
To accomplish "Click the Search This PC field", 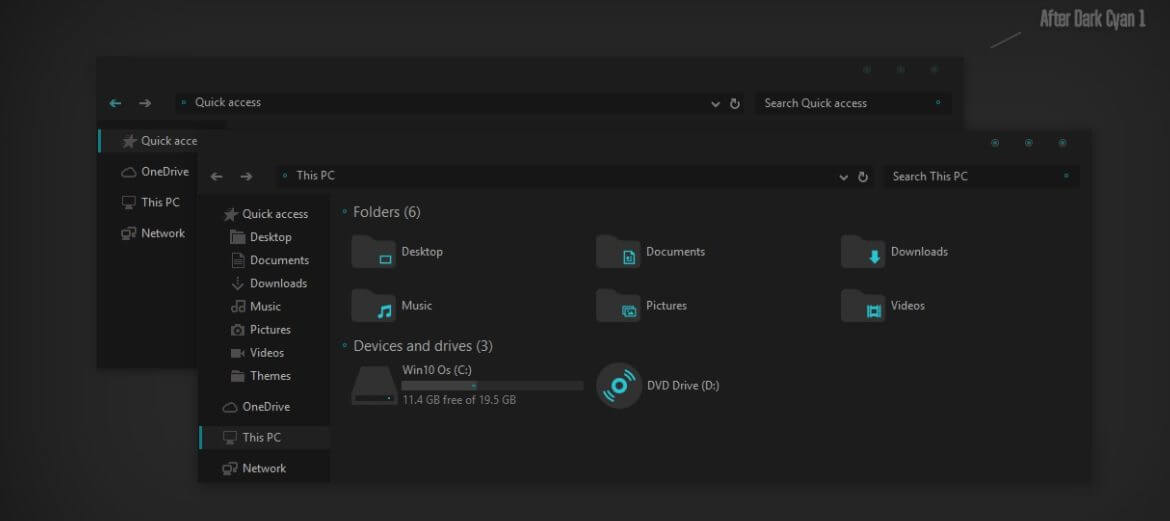I will [982, 176].
